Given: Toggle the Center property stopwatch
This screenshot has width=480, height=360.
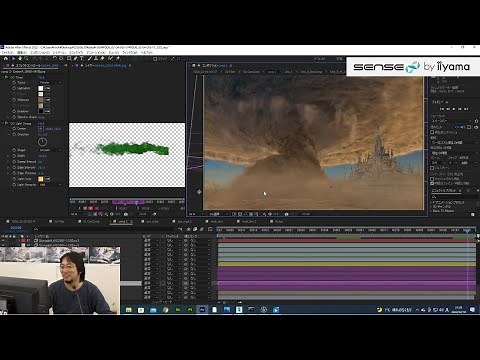Looking at the screenshot, I should pyautogui.click(x=14, y=129).
